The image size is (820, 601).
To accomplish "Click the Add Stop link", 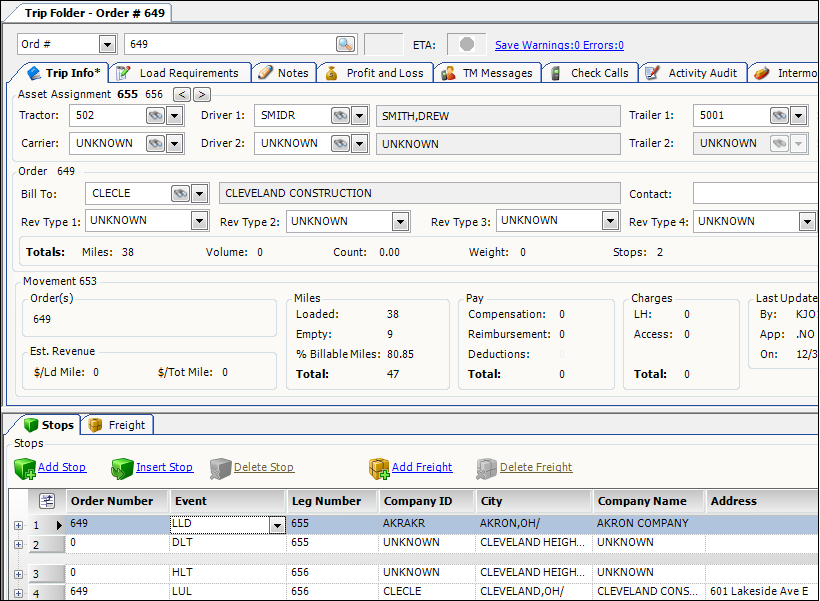I will pos(61,467).
